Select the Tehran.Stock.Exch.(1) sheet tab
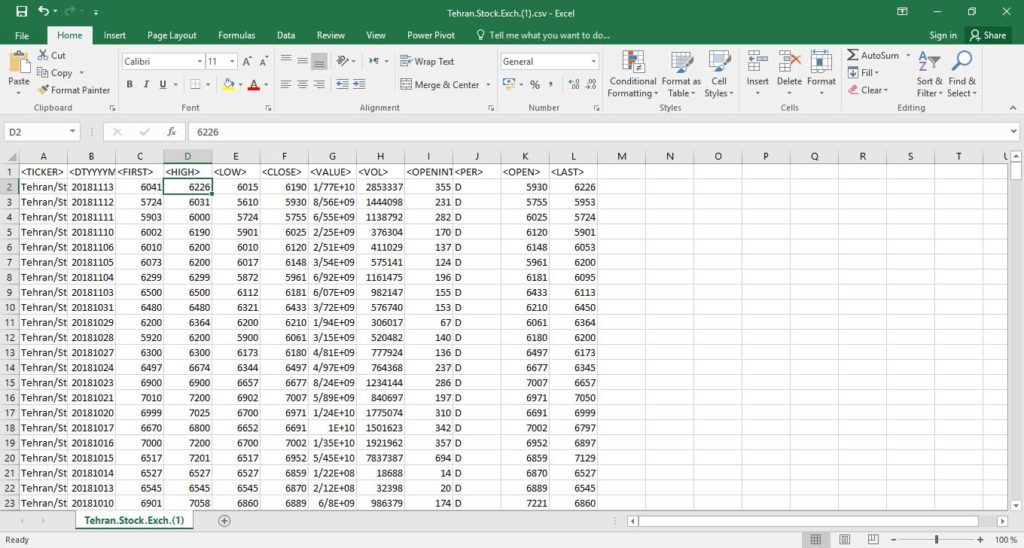Image resolution: width=1024 pixels, height=548 pixels. click(x=134, y=521)
